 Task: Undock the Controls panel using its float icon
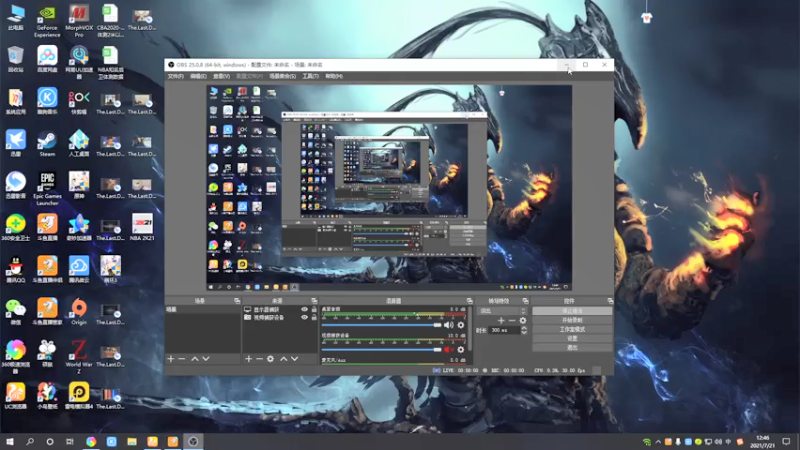click(610, 301)
